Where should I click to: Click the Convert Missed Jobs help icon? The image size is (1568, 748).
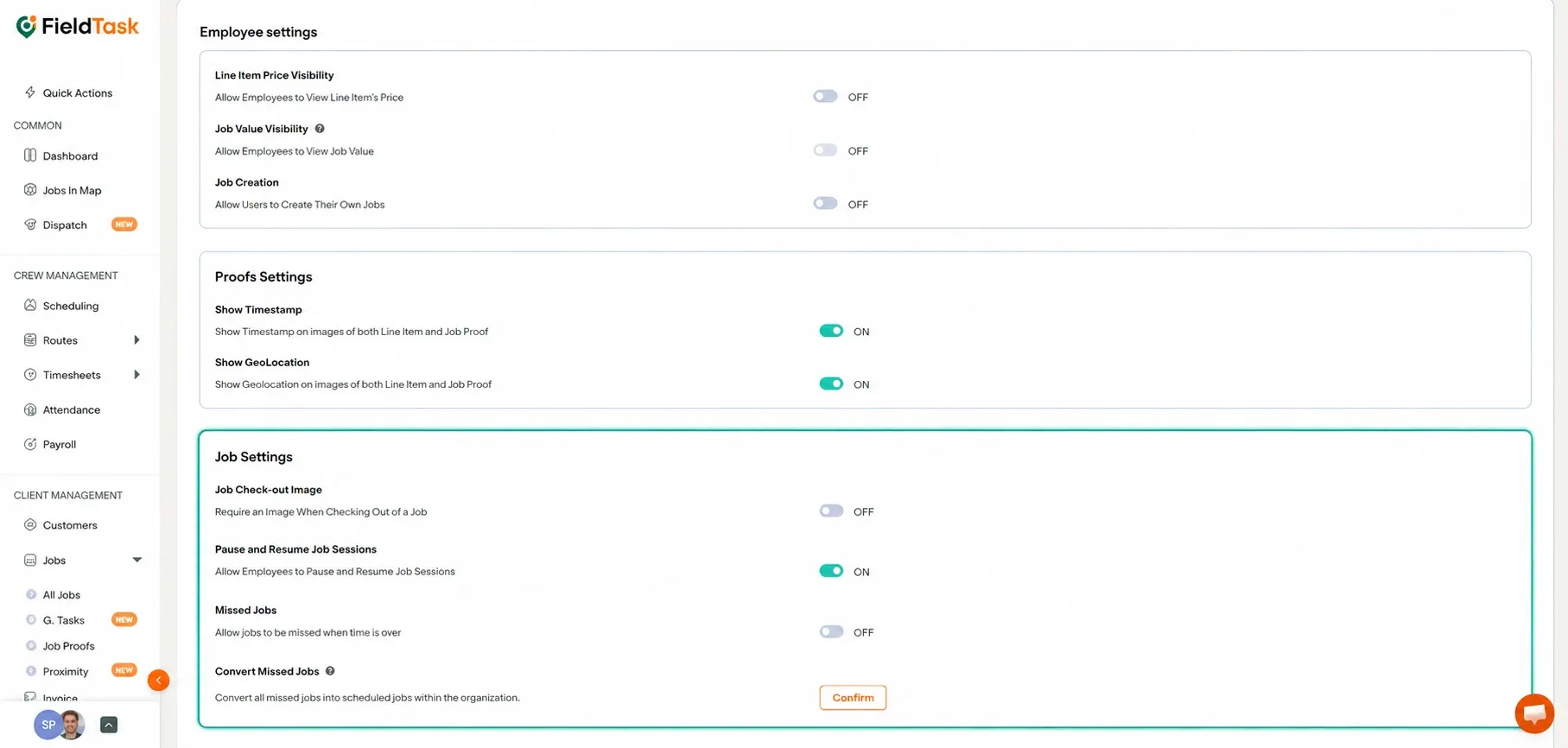pos(330,671)
